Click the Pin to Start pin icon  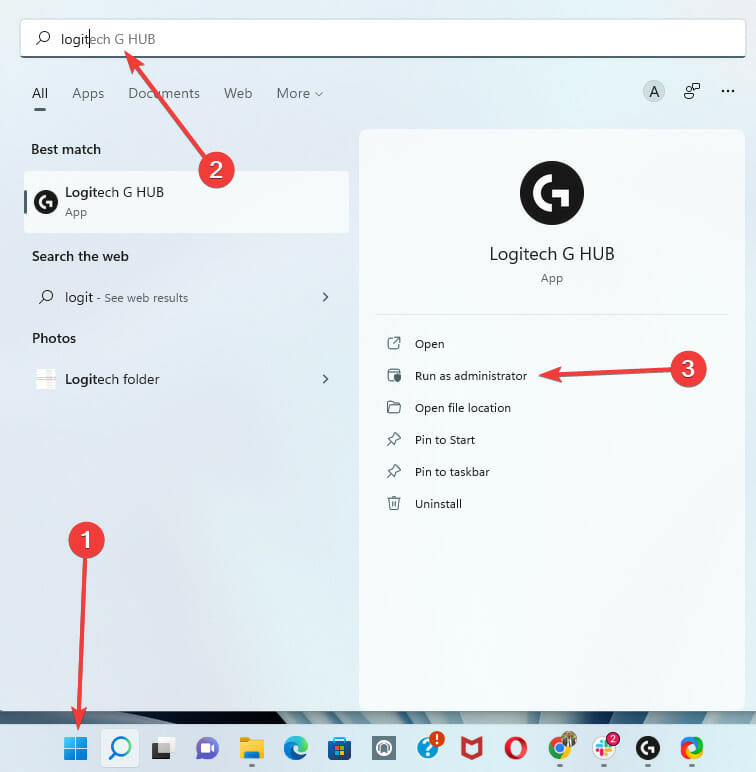point(394,439)
